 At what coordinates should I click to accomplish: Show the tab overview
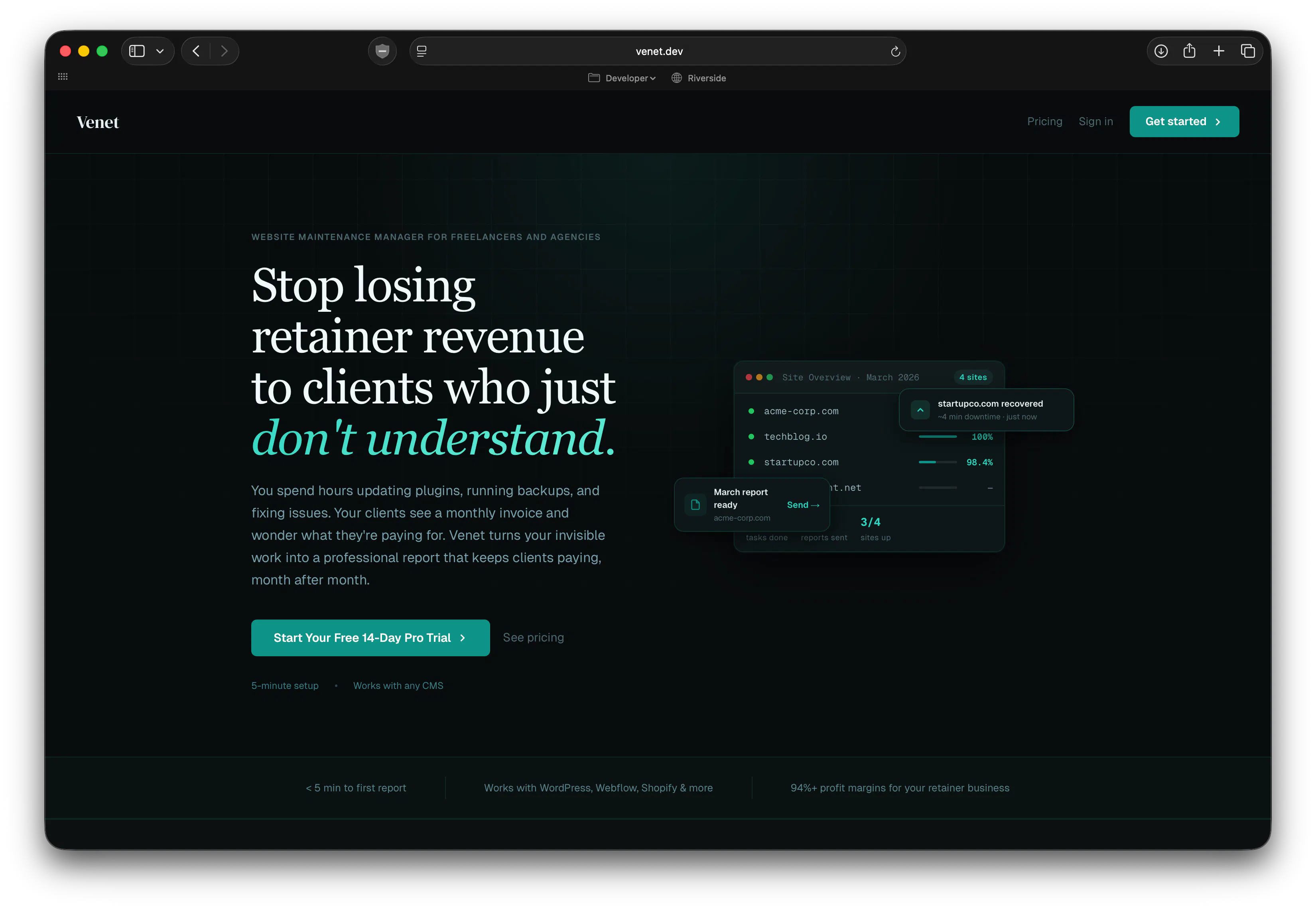(1248, 51)
